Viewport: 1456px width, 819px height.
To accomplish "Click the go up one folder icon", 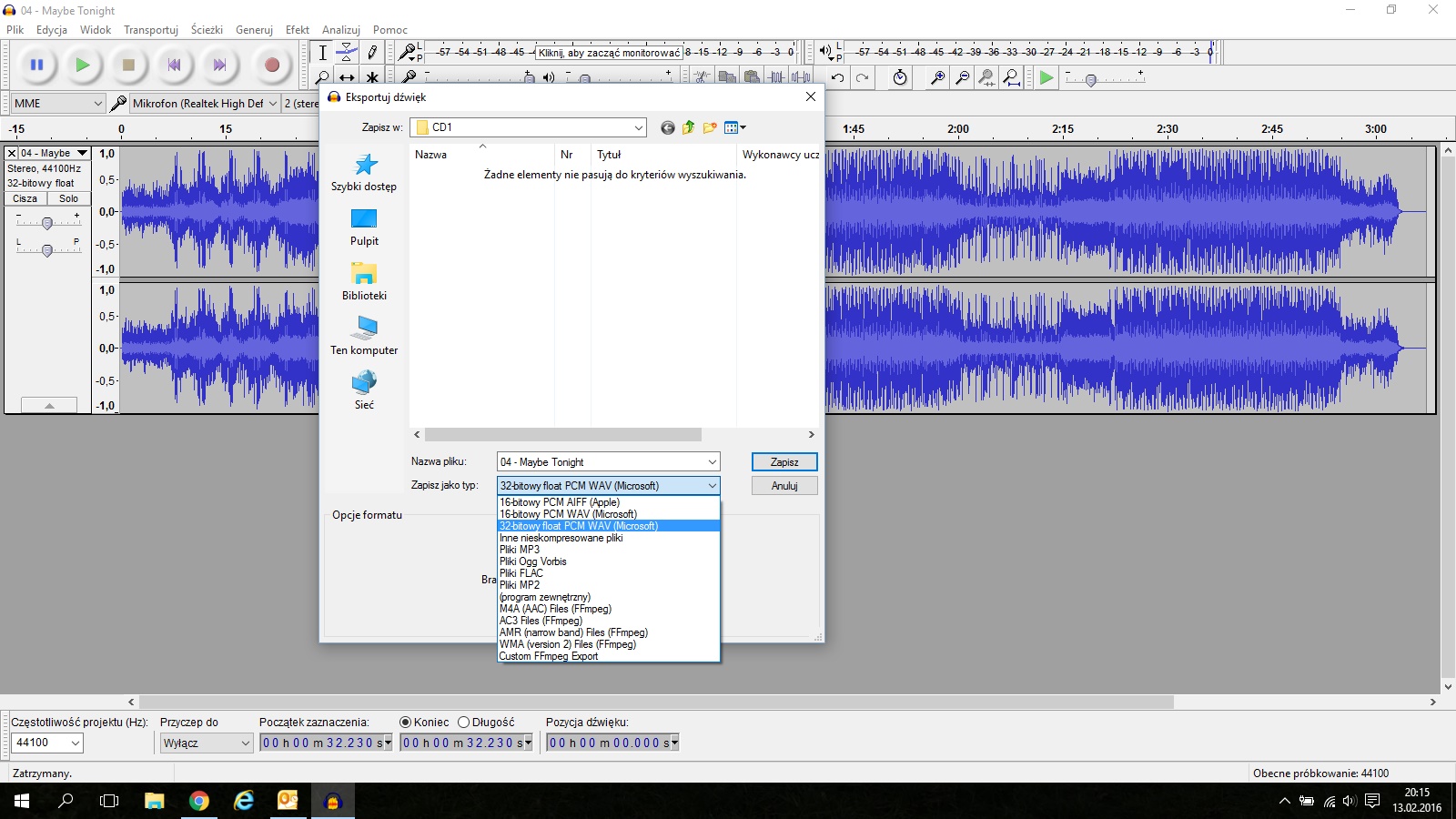I will (x=689, y=128).
